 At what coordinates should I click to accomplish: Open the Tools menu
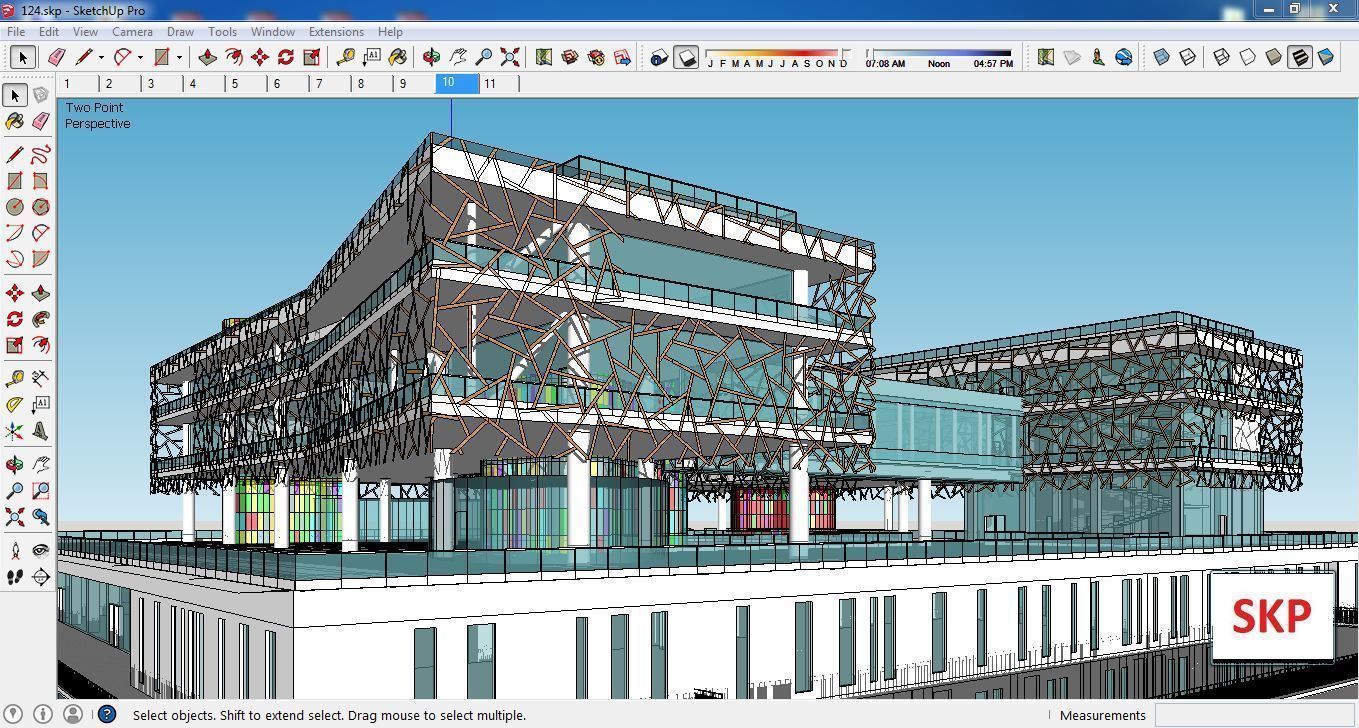coord(222,32)
